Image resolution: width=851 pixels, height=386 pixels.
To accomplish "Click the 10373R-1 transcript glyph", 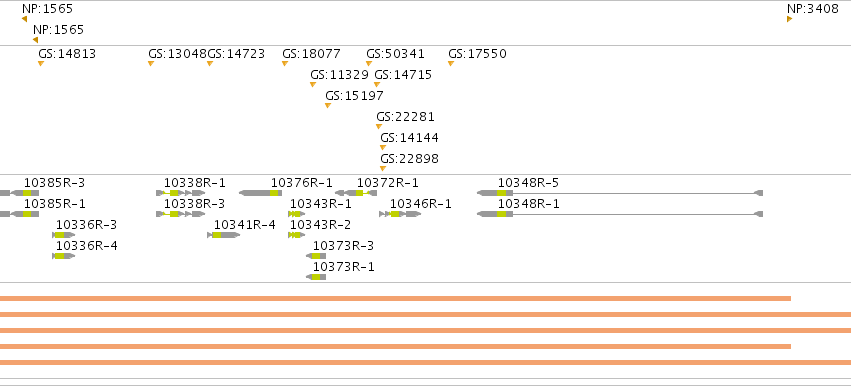I will coord(316,277).
